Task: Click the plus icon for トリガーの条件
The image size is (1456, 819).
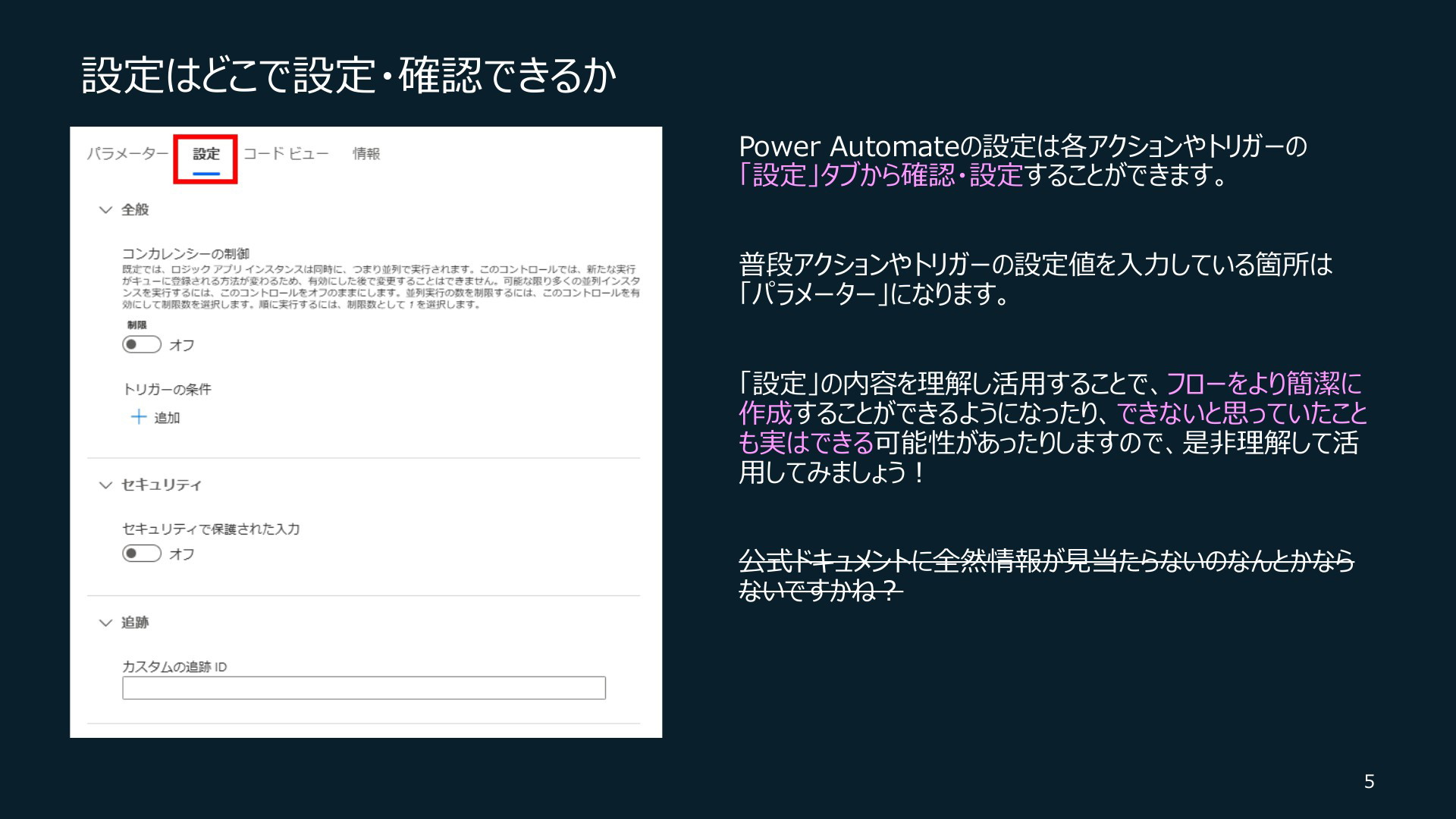Action: pyautogui.click(x=138, y=417)
